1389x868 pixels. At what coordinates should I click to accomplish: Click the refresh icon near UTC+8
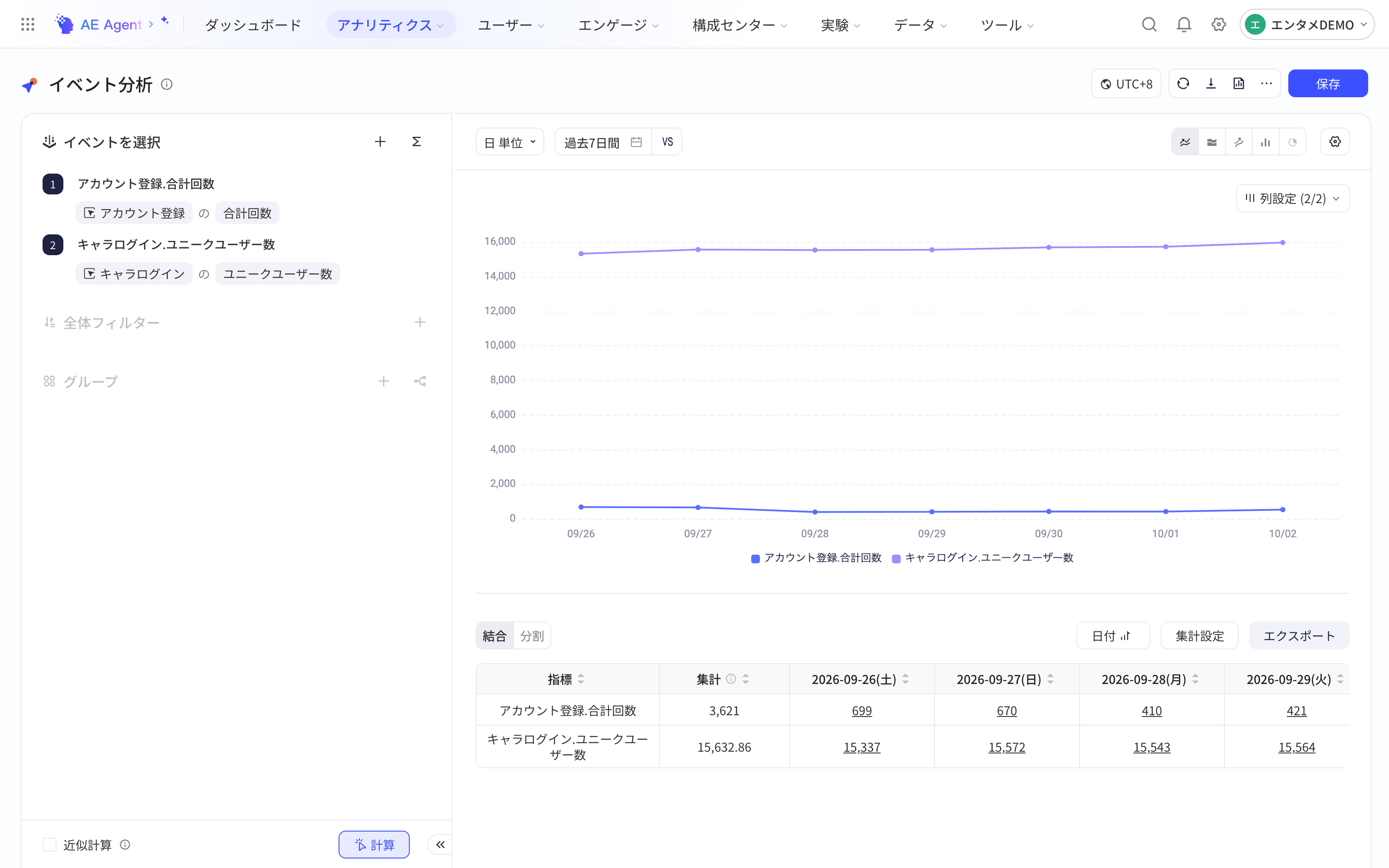(1183, 84)
